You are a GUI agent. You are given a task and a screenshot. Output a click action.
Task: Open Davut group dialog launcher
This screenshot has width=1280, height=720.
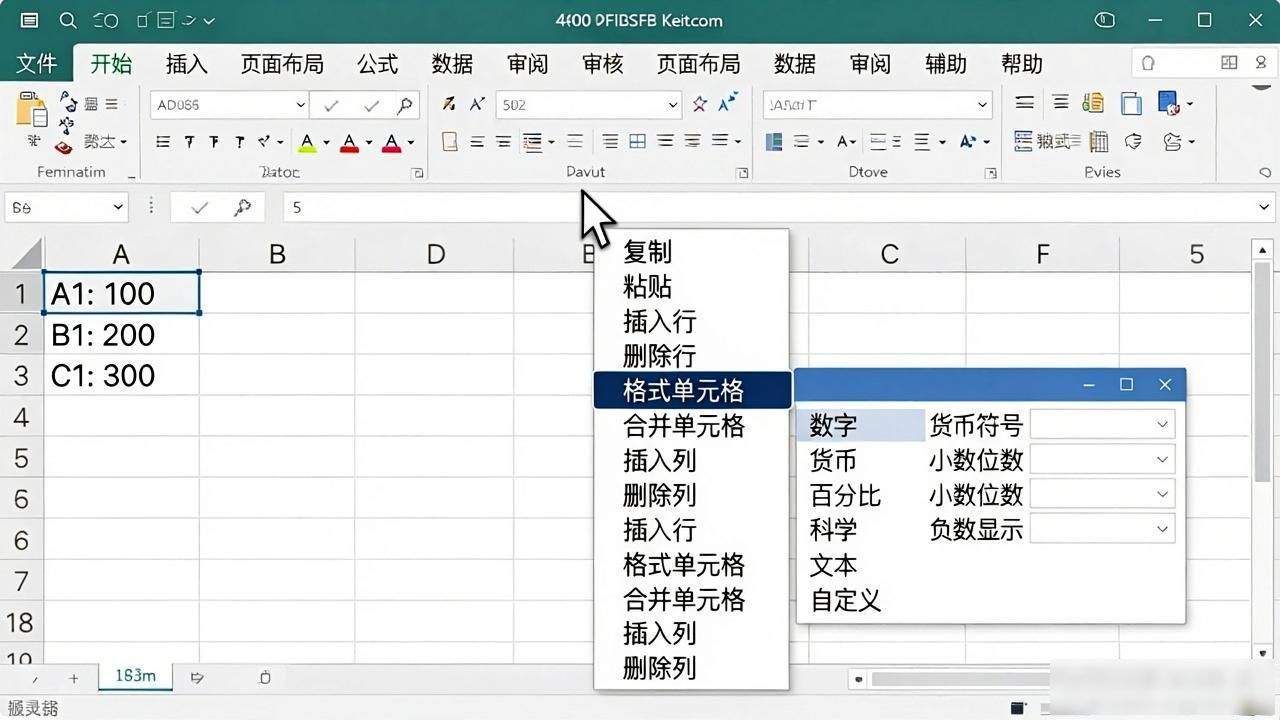742,173
